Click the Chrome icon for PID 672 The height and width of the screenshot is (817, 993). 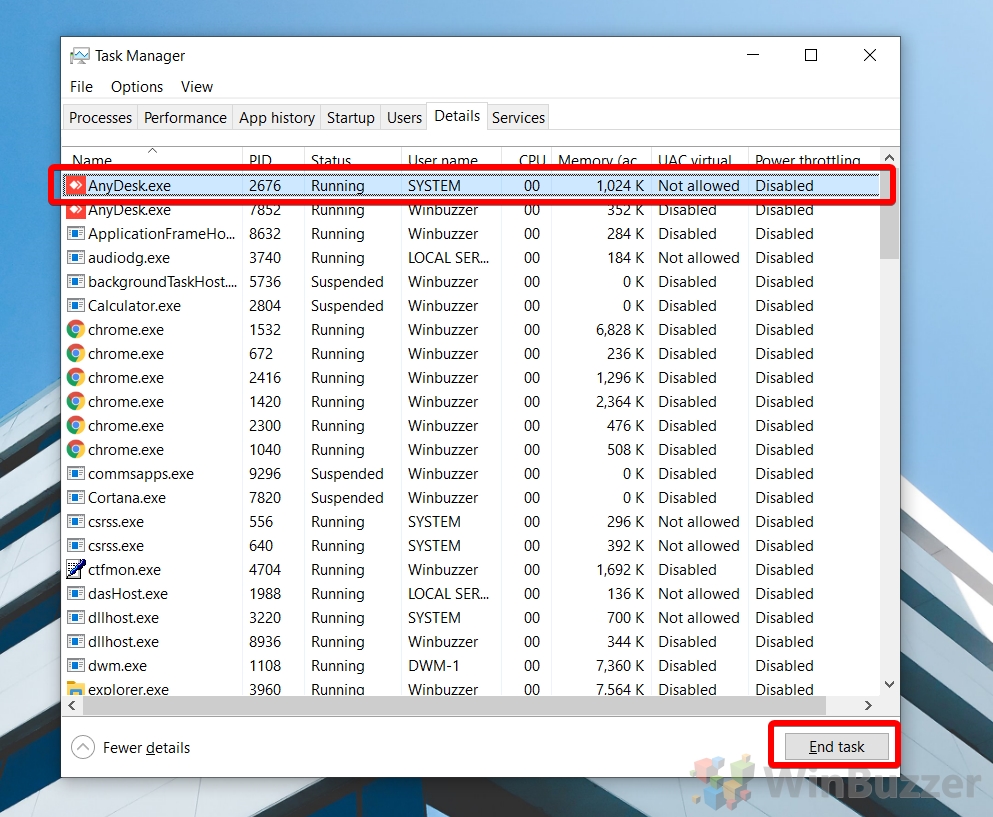pos(76,354)
